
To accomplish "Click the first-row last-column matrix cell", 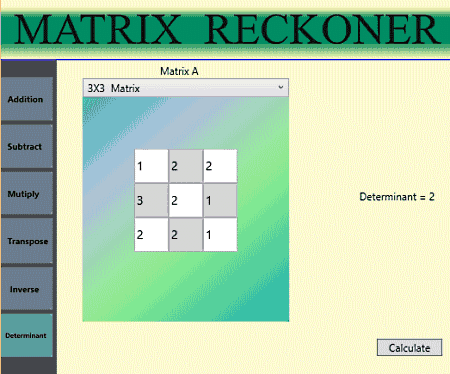I will coord(220,166).
